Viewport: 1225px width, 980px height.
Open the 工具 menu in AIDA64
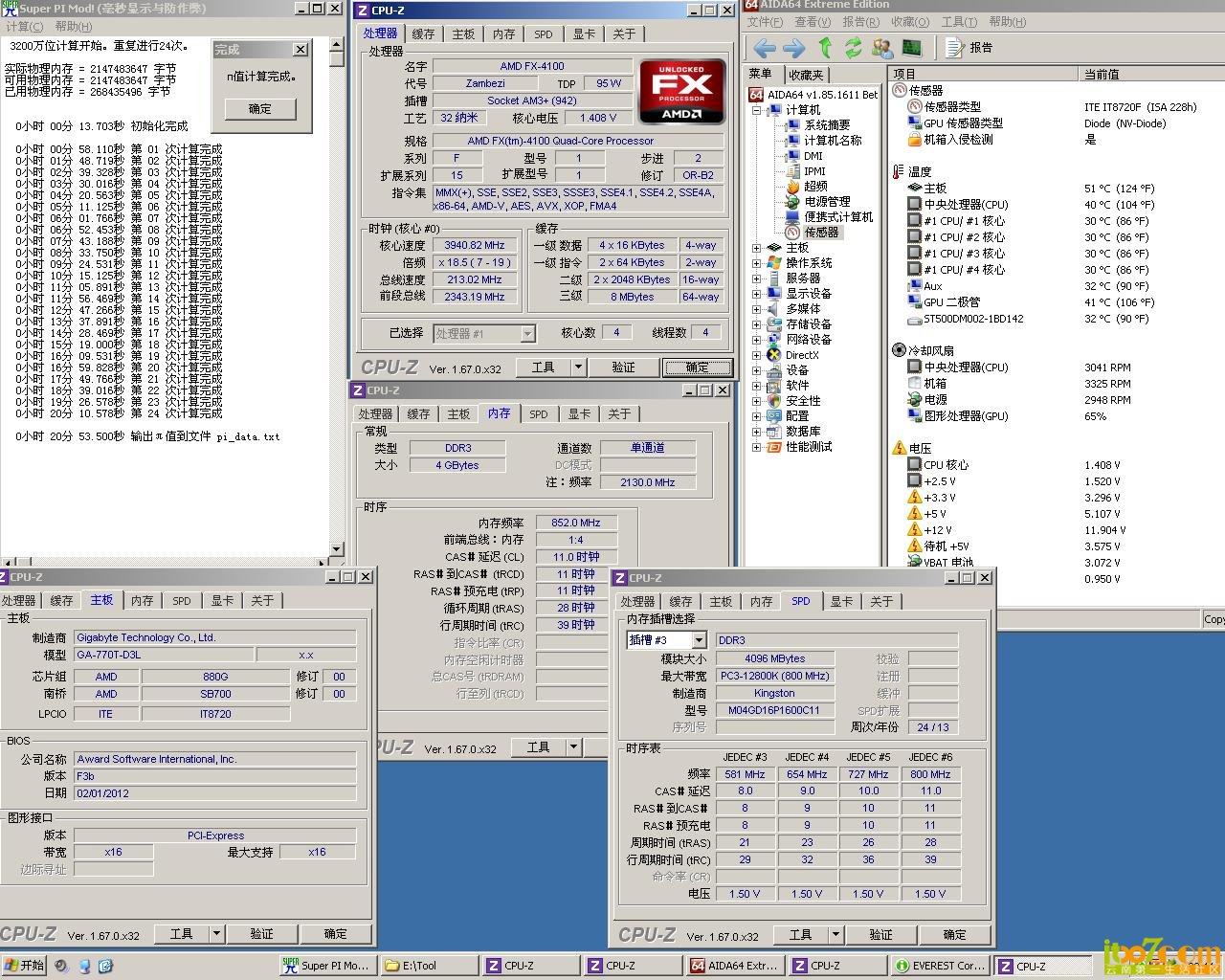959,21
